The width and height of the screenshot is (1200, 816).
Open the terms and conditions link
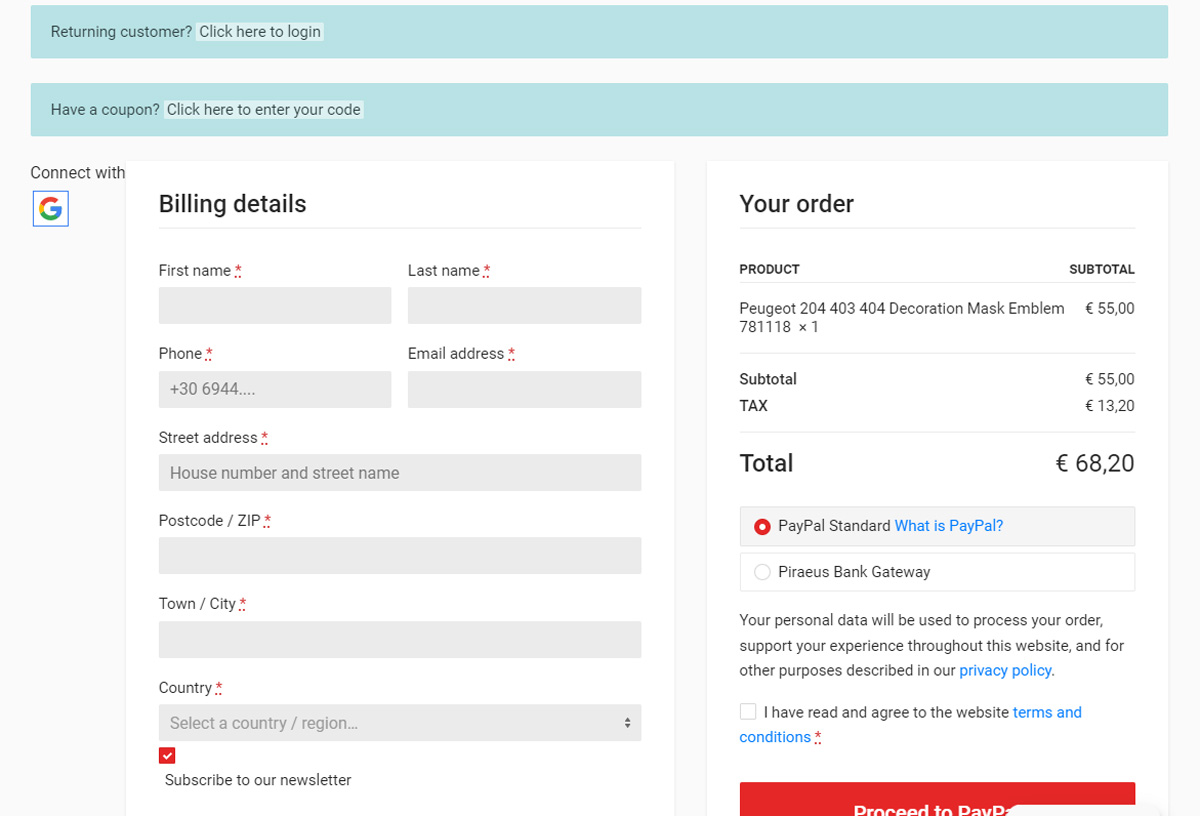click(1046, 712)
